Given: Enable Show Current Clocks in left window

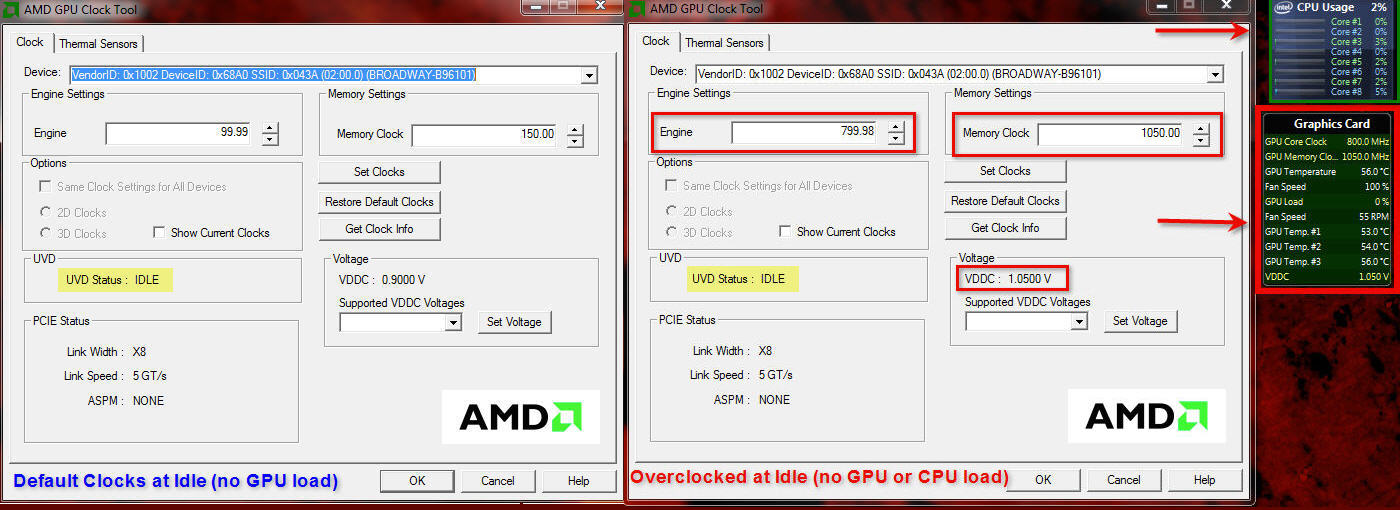Looking at the screenshot, I should pos(159,232).
